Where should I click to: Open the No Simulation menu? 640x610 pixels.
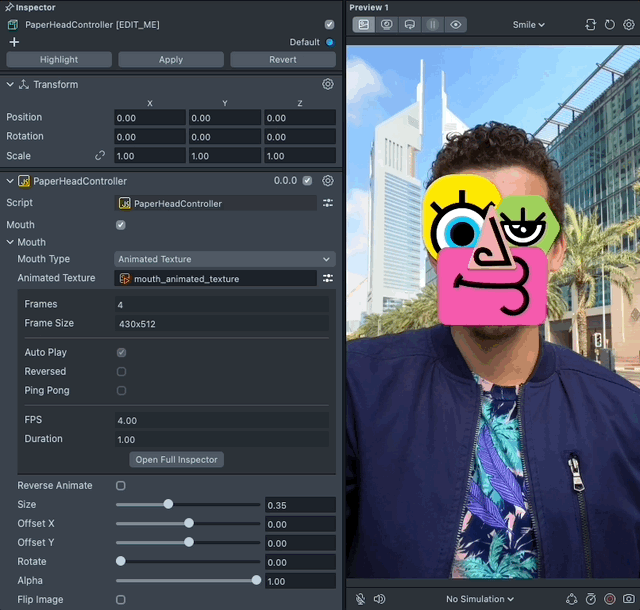pos(480,599)
